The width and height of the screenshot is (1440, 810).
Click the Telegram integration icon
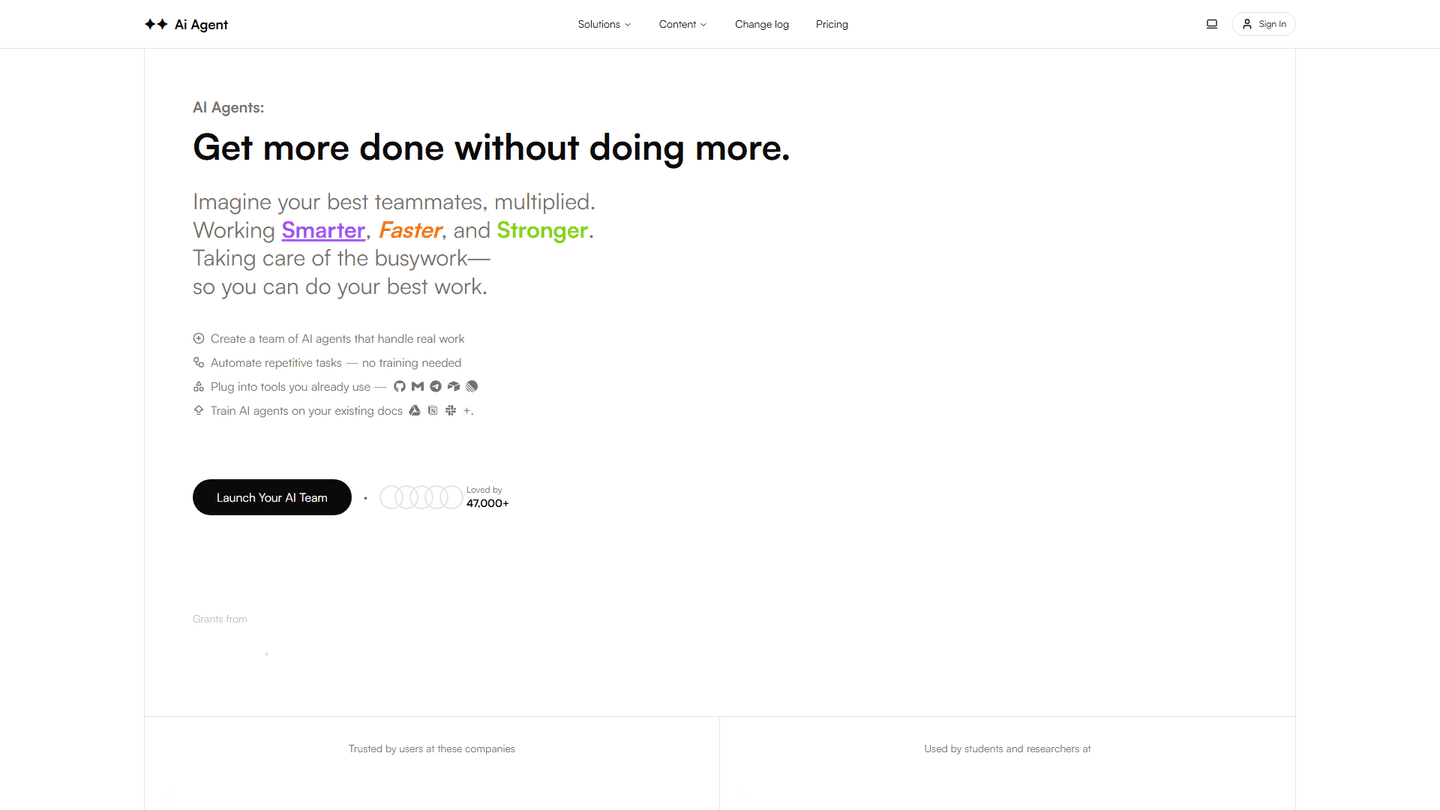pyautogui.click(x=436, y=387)
